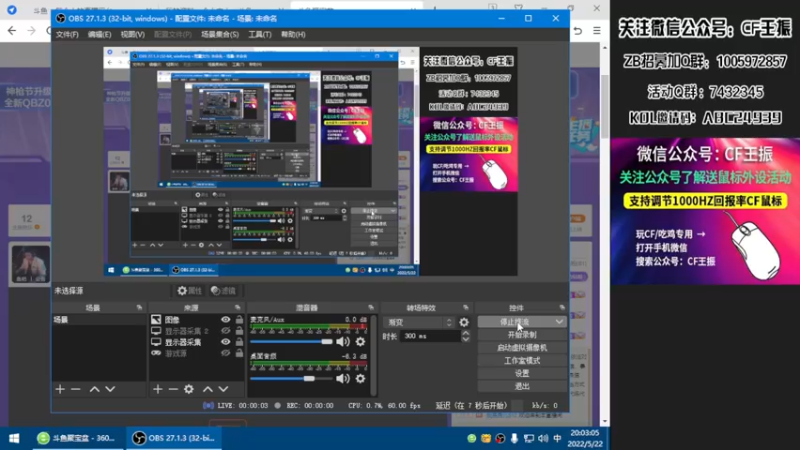Click the "LIVE: 00:00:03" status text

242,406
